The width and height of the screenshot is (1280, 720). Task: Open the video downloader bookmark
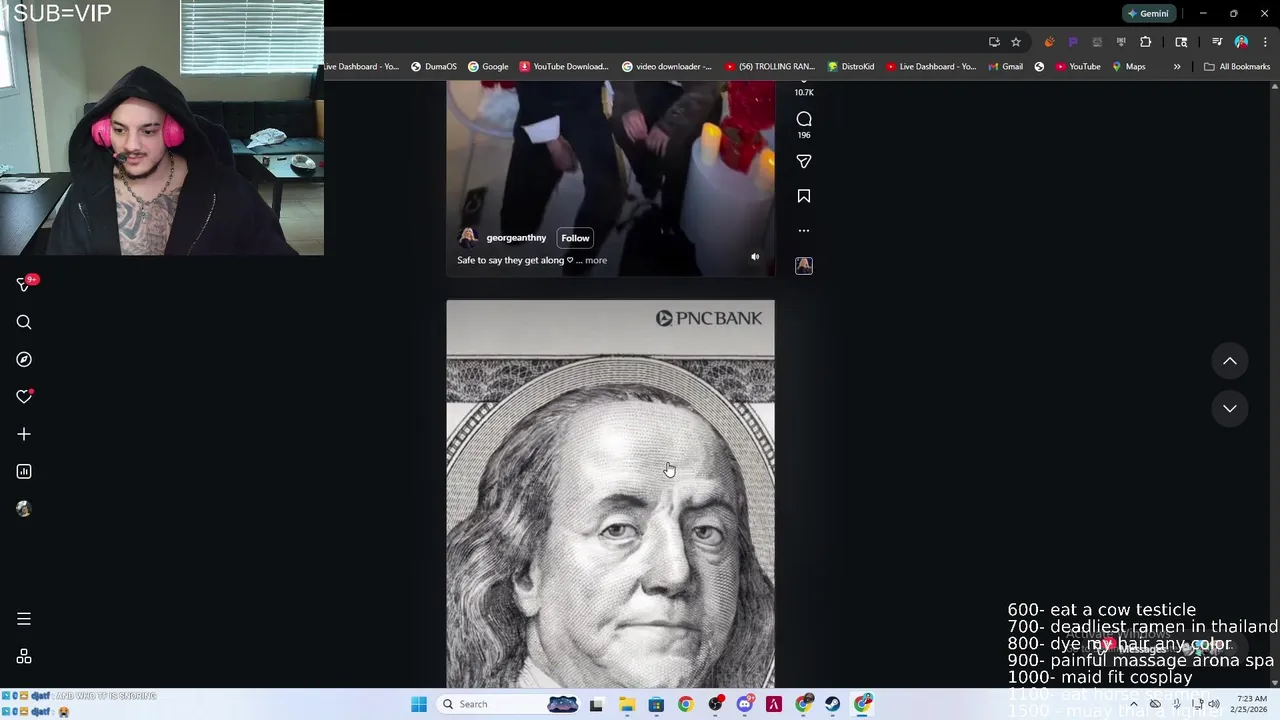click(x=667, y=67)
